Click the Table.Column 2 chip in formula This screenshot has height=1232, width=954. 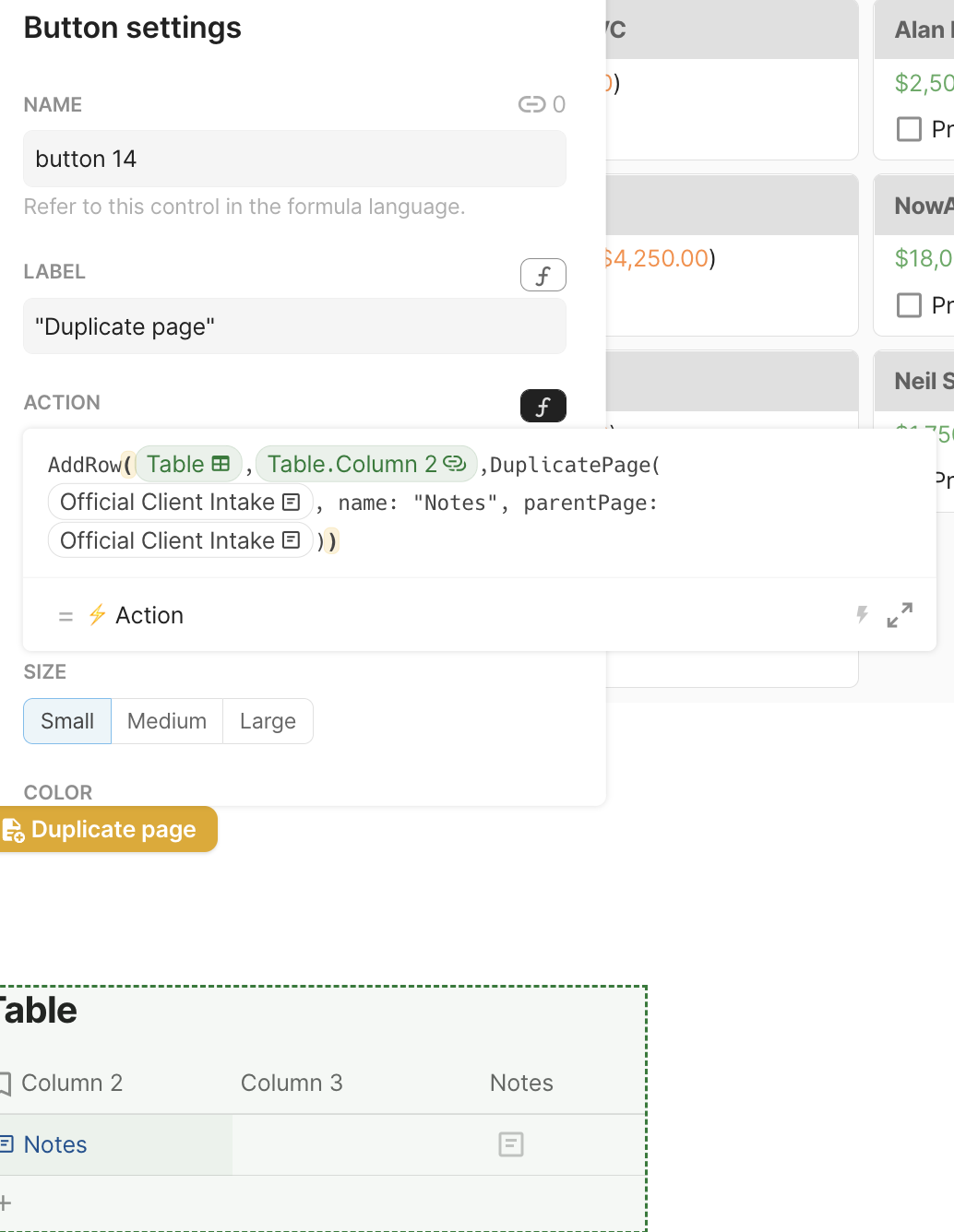(x=366, y=464)
